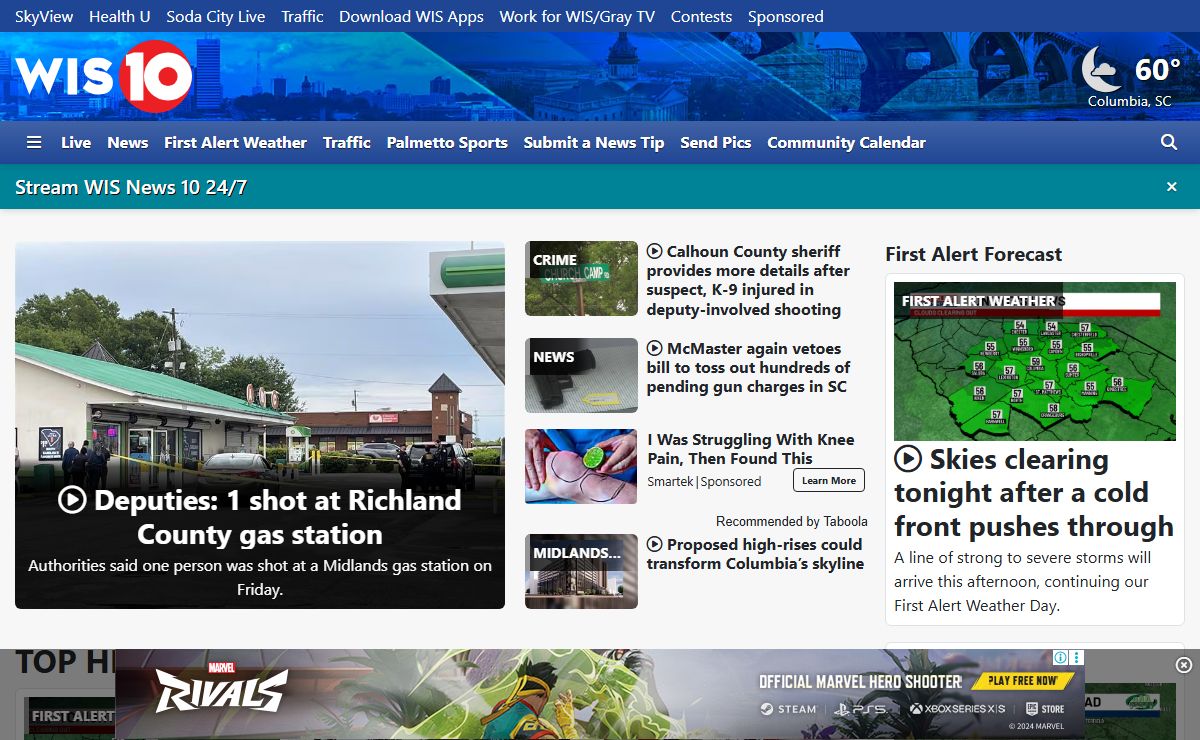This screenshot has height=740, width=1200.
Task: Open the Contests page
Action: point(701,16)
